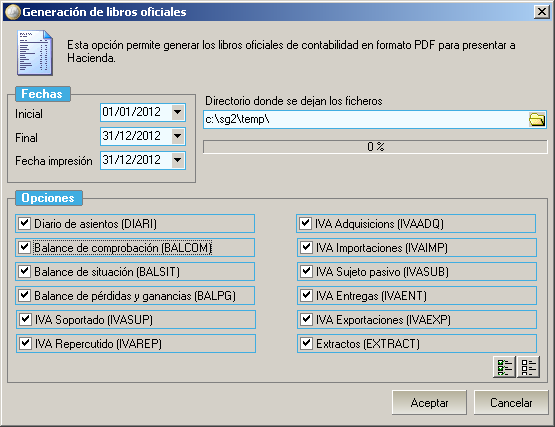Toggle IVA Exportaciones (IVAEXP) checkbox
Screen dimensions: 555x427
(x=306, y=319)
